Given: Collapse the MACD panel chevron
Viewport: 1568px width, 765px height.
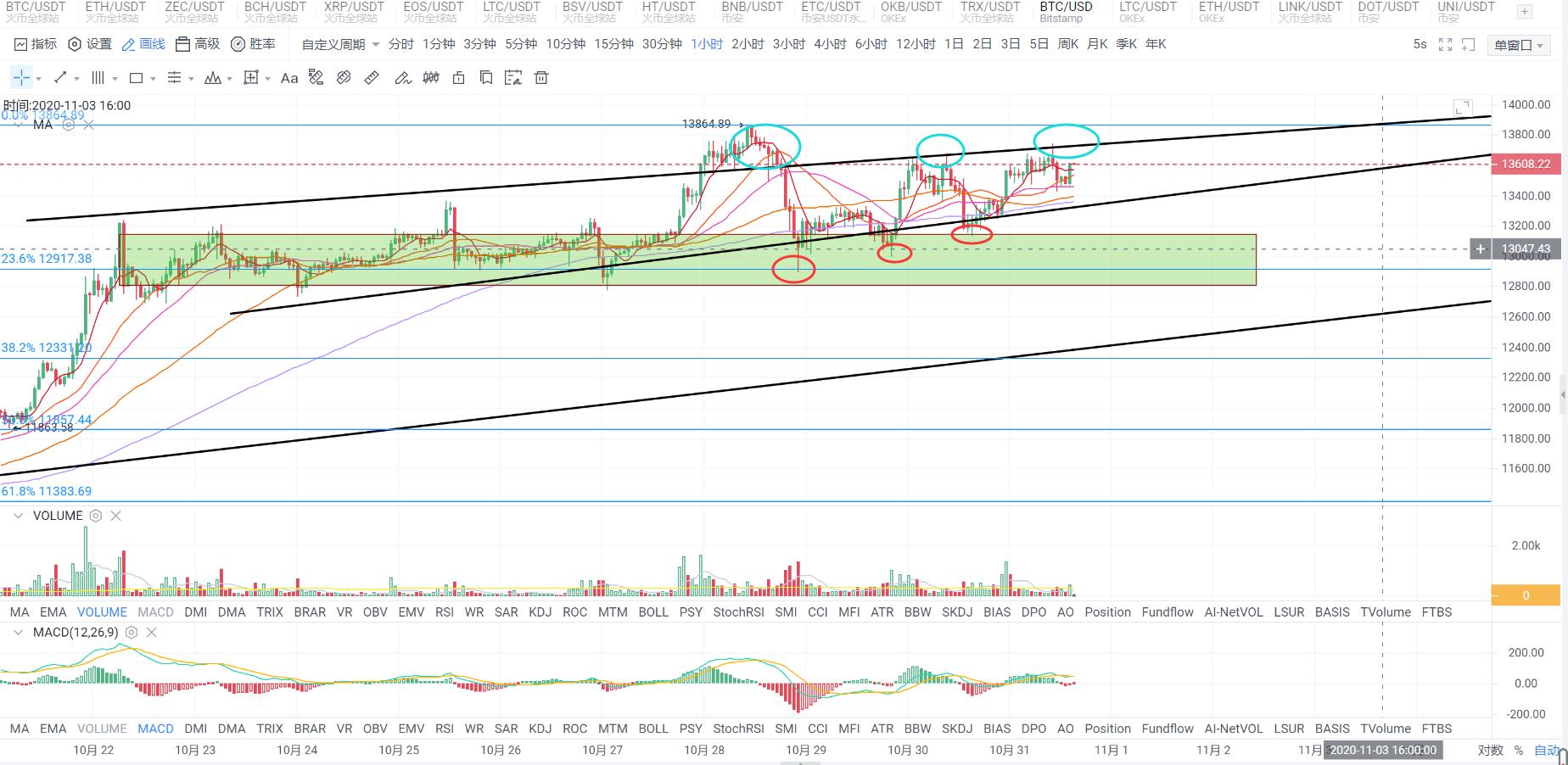Looking at the screenshot, I should pyautogui.click(x=18, y=633).
